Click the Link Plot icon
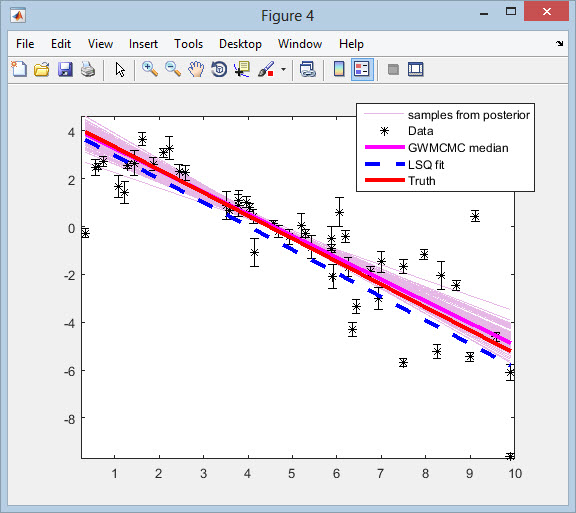Viewport: 576px width, 513px height. coord(307,69)
